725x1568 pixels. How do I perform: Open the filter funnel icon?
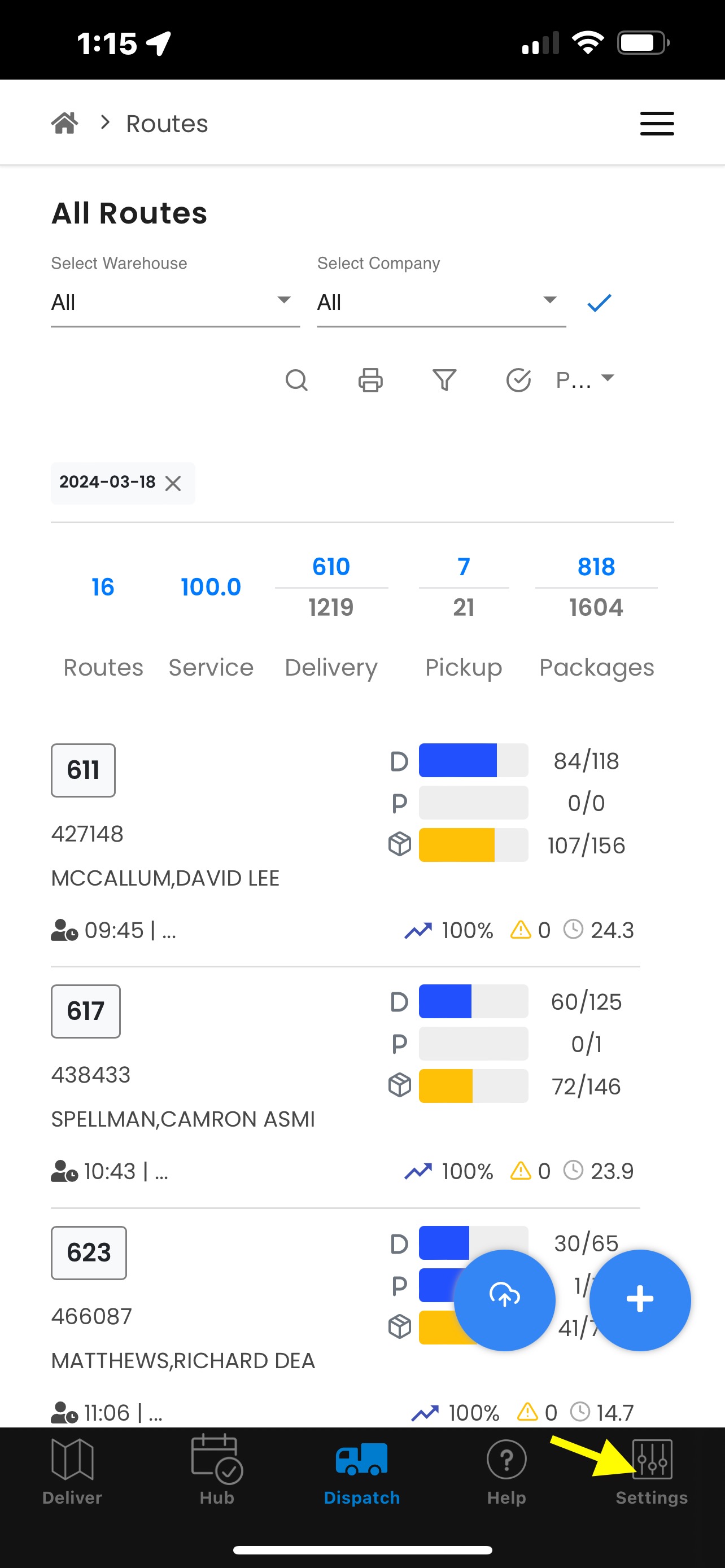(444, 380)
